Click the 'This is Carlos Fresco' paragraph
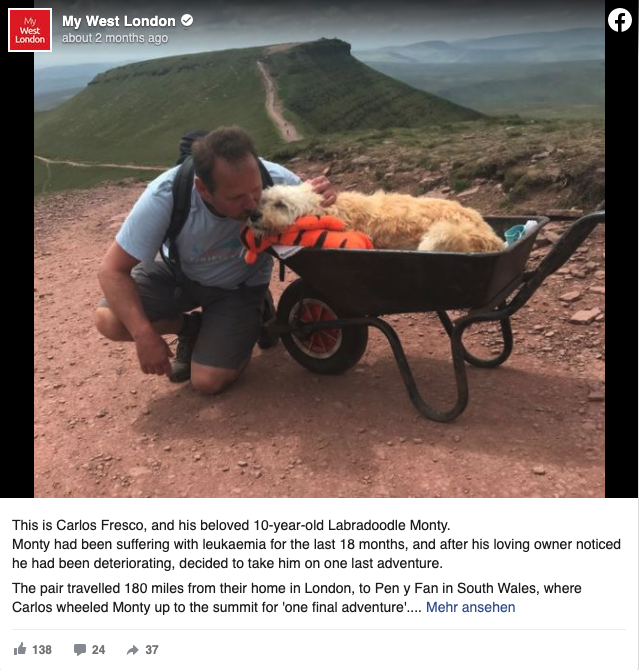 click(231, 525)
